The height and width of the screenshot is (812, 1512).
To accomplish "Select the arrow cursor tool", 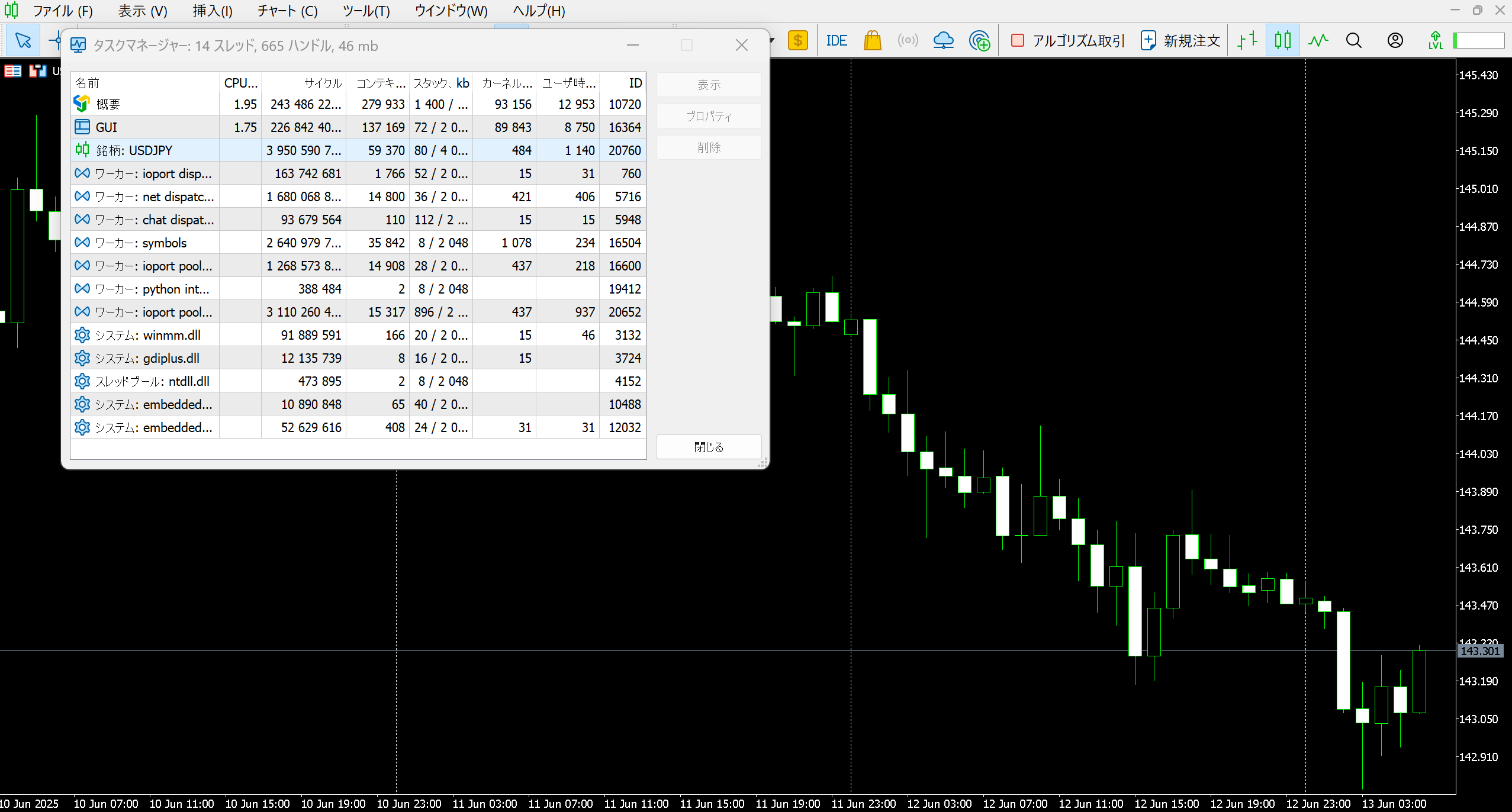I will click(24, 41).
